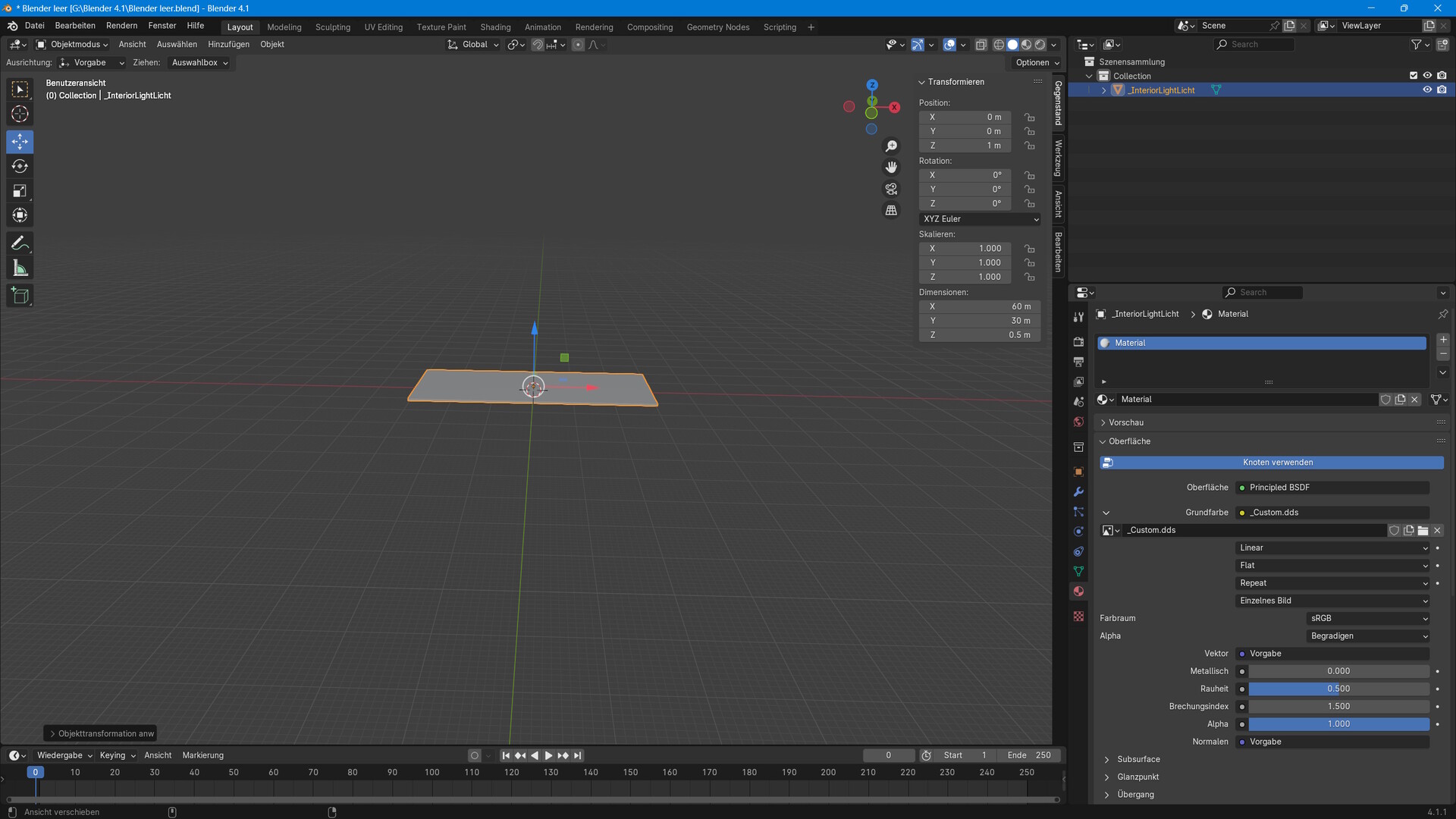Click the Add Cube tool
This screenshot has height=819, width=1456.
pos(20,296)
